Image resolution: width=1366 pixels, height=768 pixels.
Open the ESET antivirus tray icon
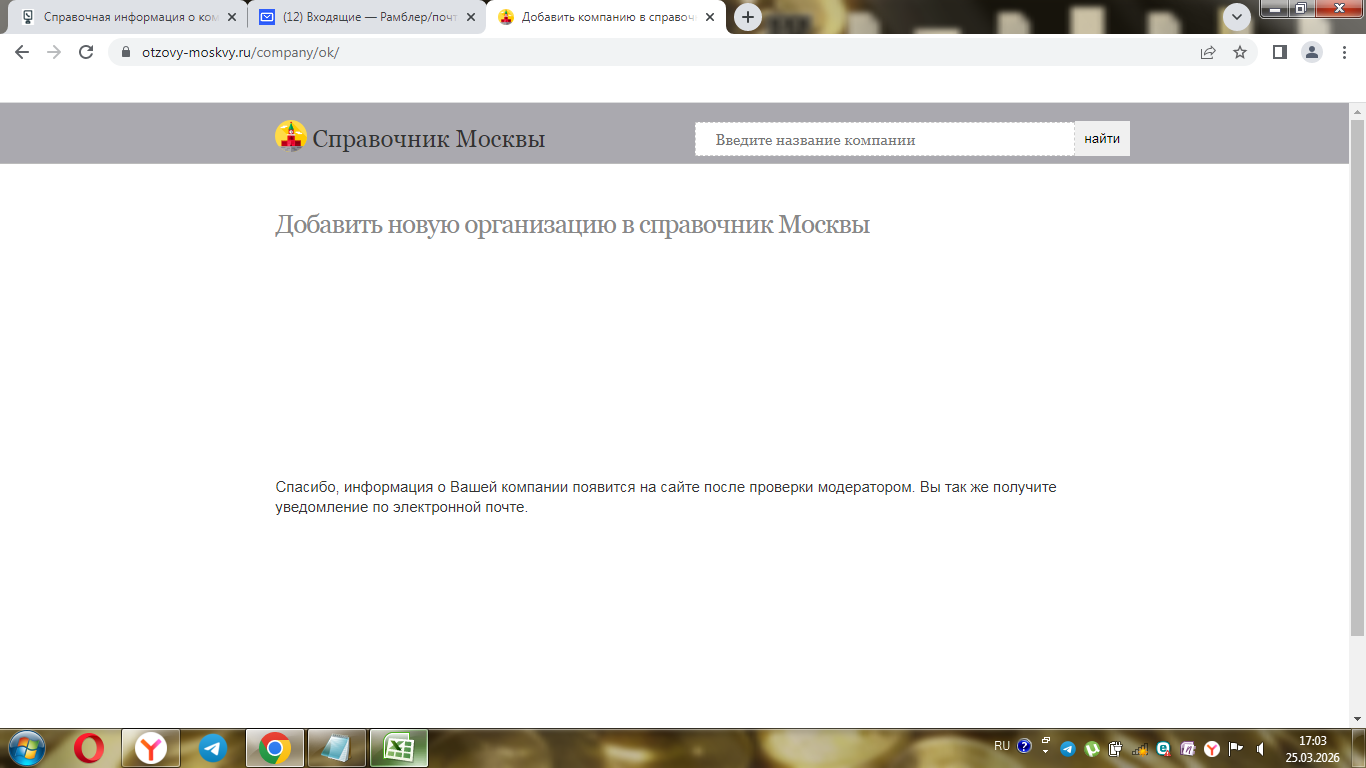point(1164,748)
